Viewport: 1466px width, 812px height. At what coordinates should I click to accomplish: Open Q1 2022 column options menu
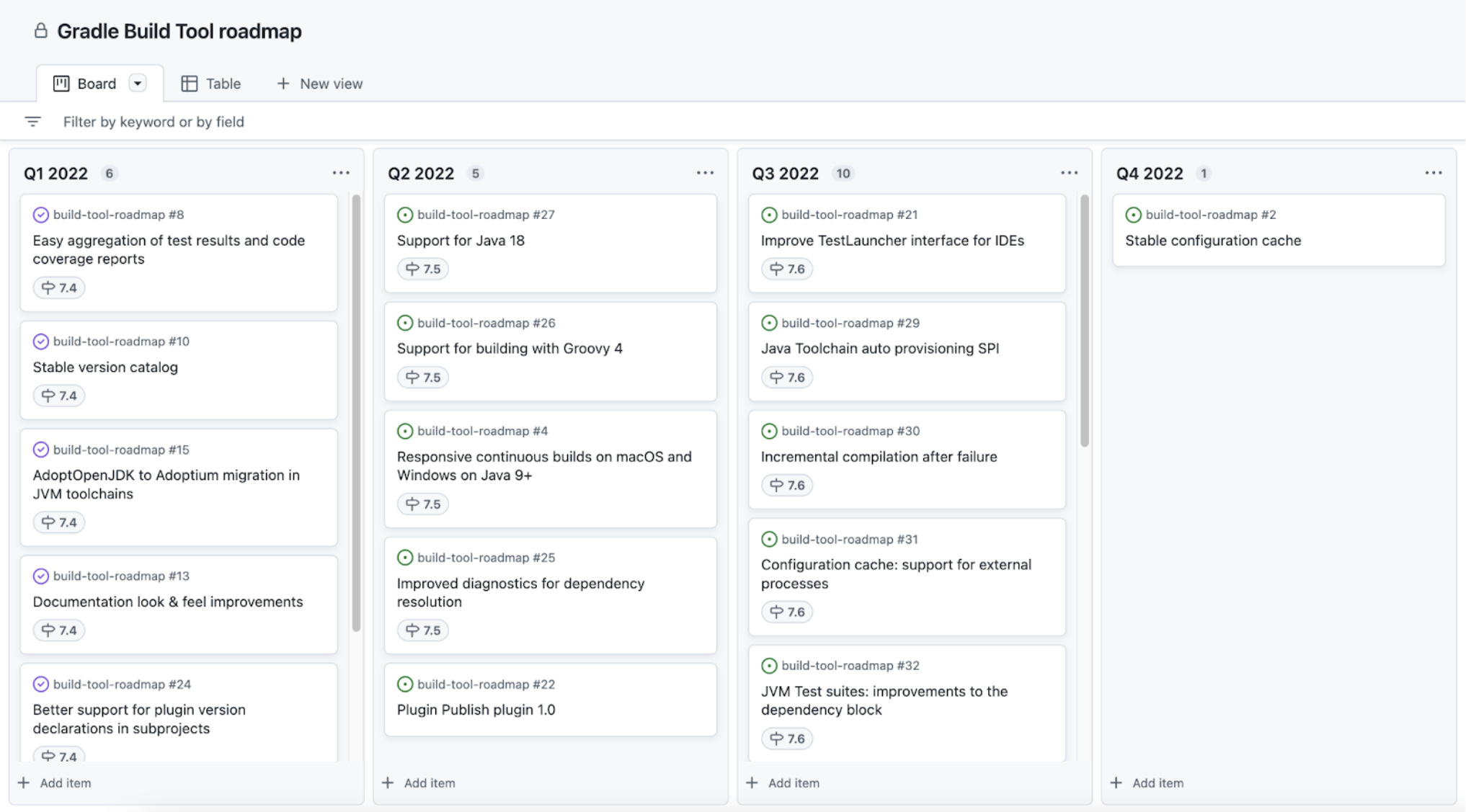pyautogui.click(x=341, y=173)
